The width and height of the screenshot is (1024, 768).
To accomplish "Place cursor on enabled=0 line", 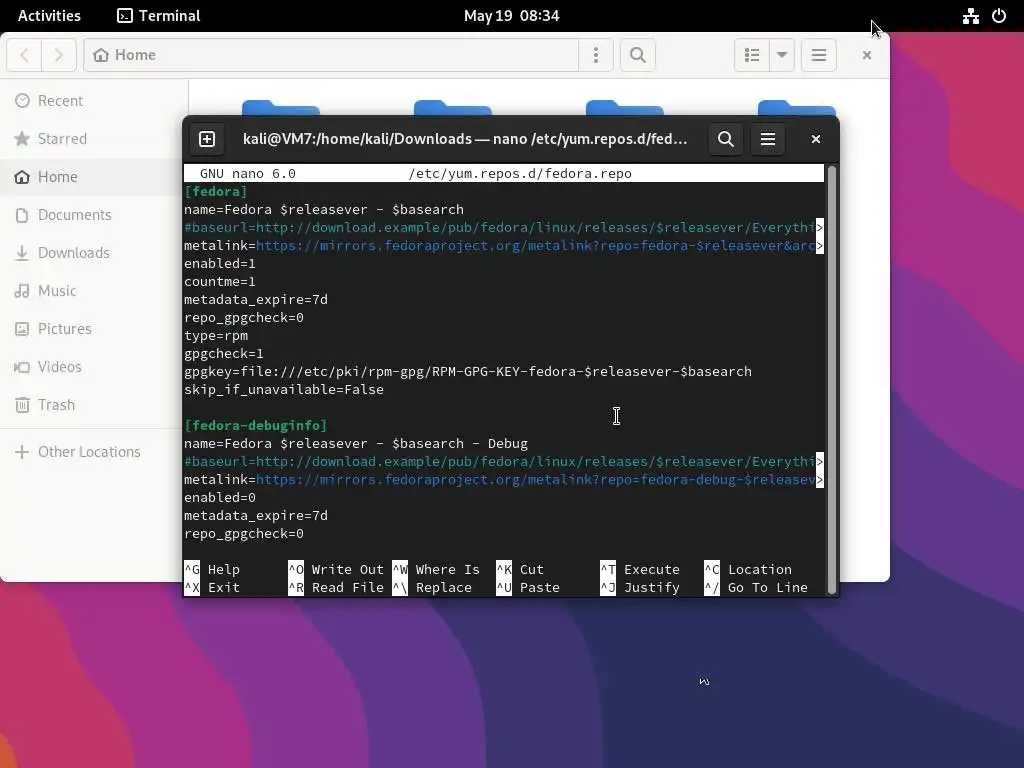I will 220,498.
